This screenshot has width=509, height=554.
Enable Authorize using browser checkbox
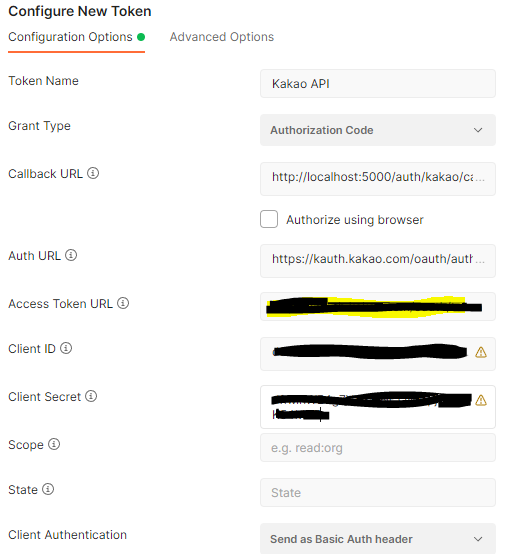tap(269, 219)
